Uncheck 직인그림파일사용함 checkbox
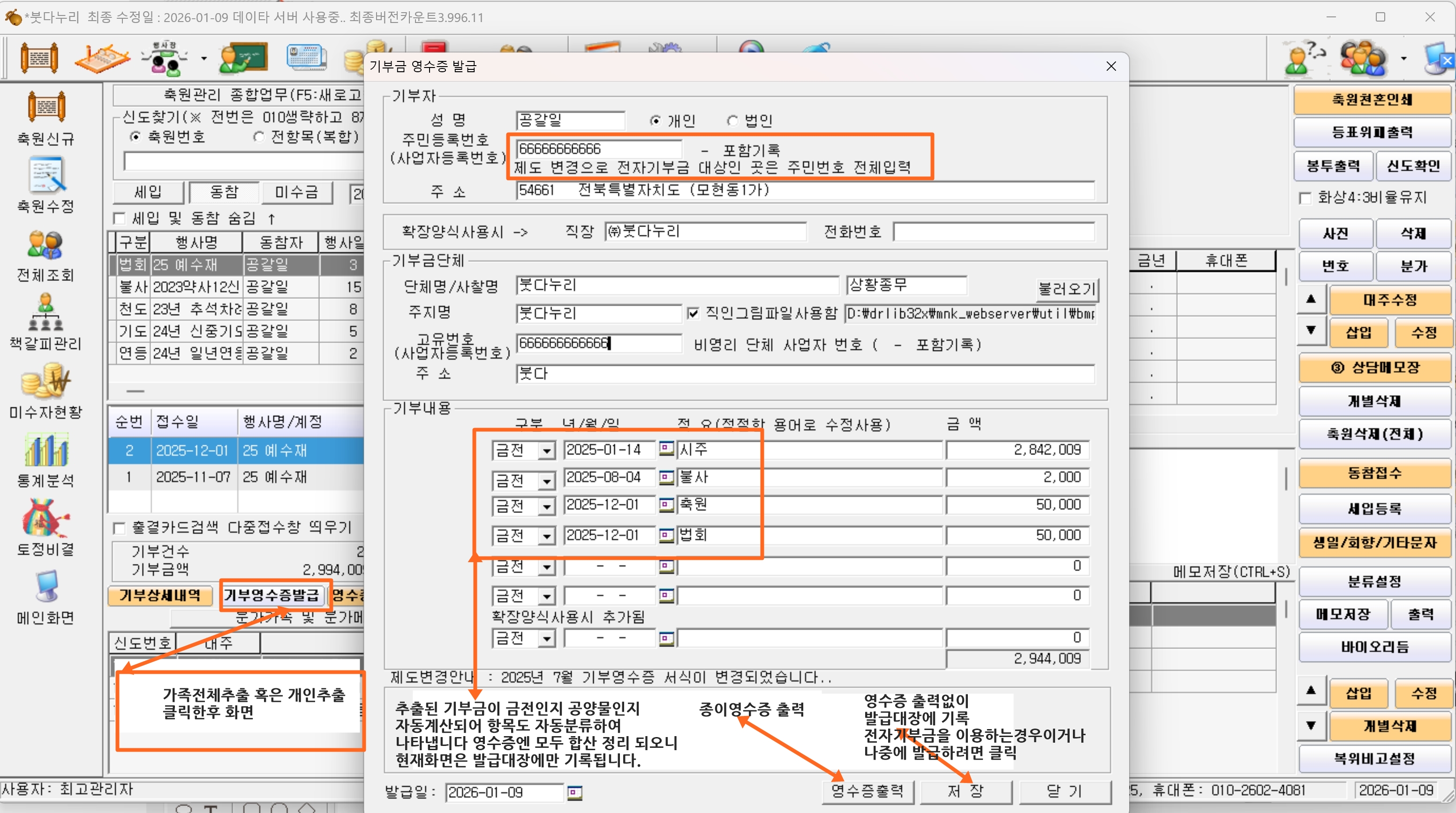The width and height of the screenshot is (1456, 813). [693, 314]
